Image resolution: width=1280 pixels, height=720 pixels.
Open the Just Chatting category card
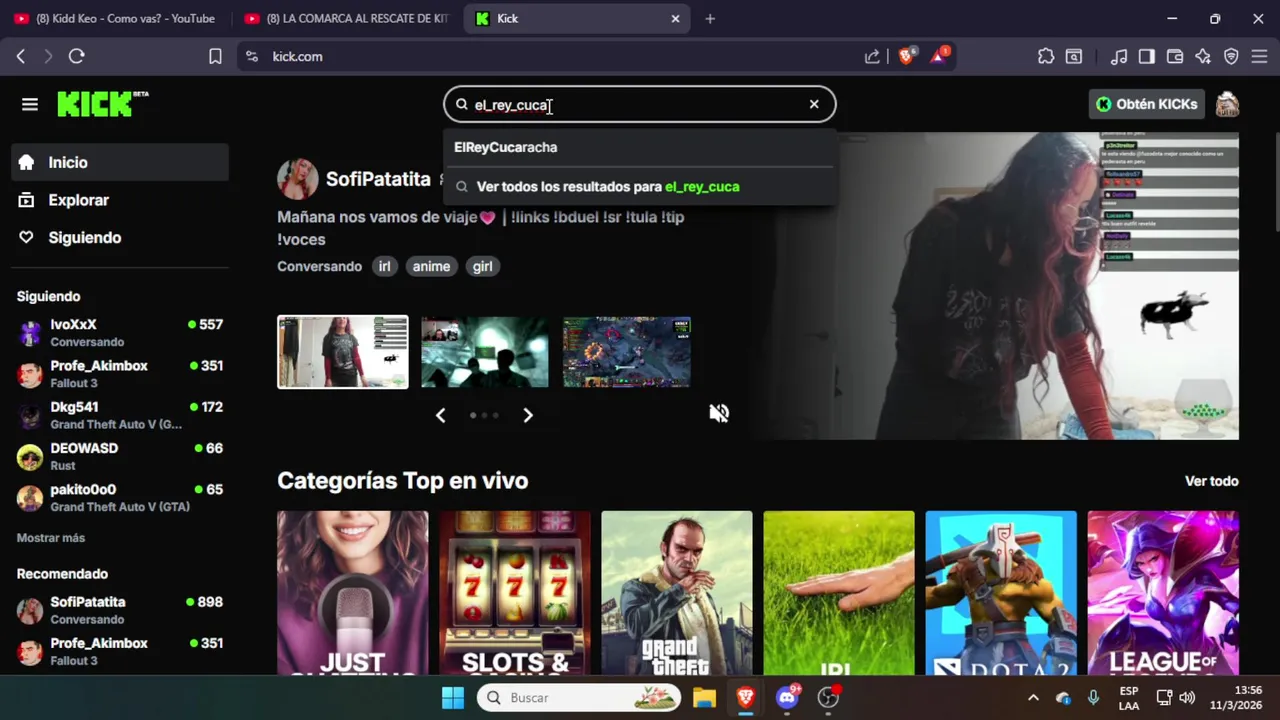pos(352,593)
